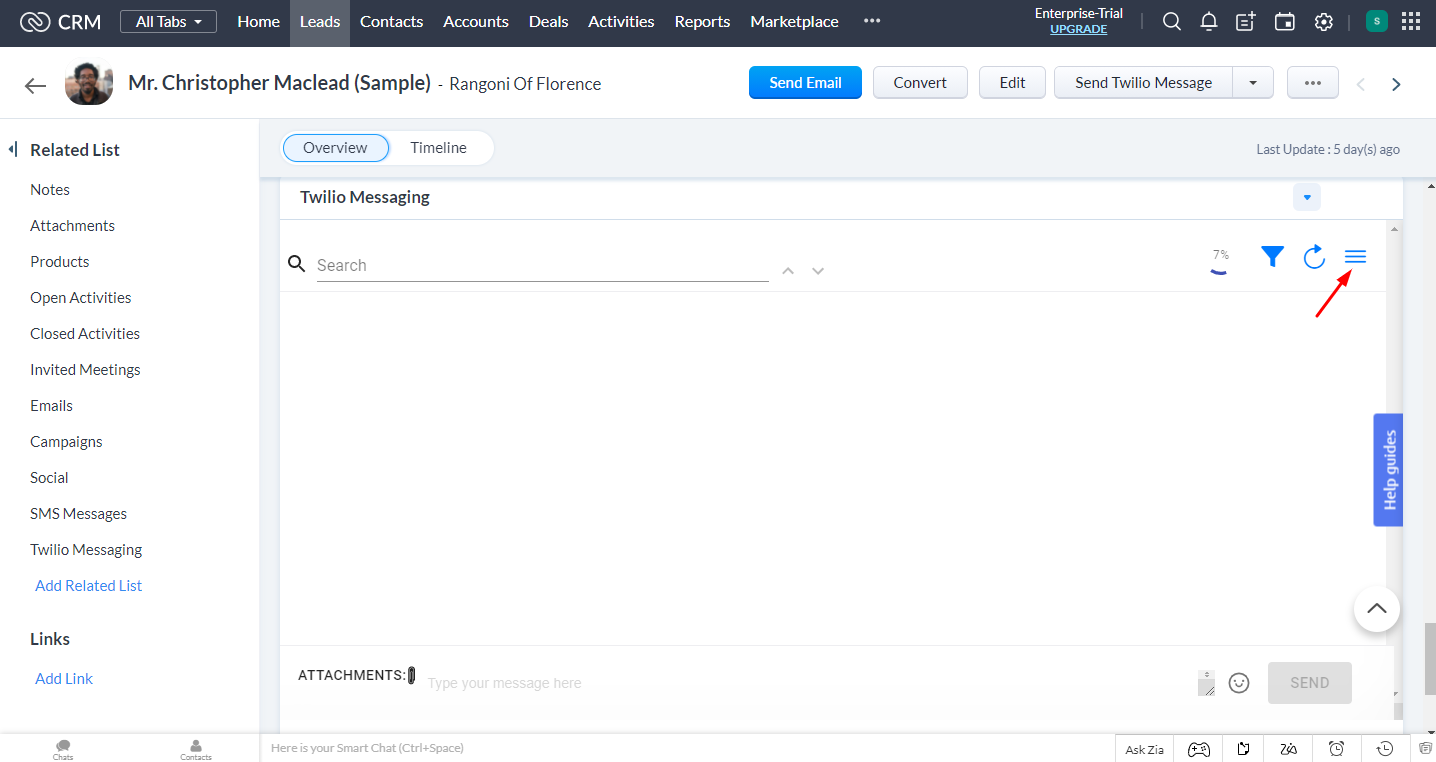
Task: Open the global search magnifier in the header
Action: (x=1172, y=21)
